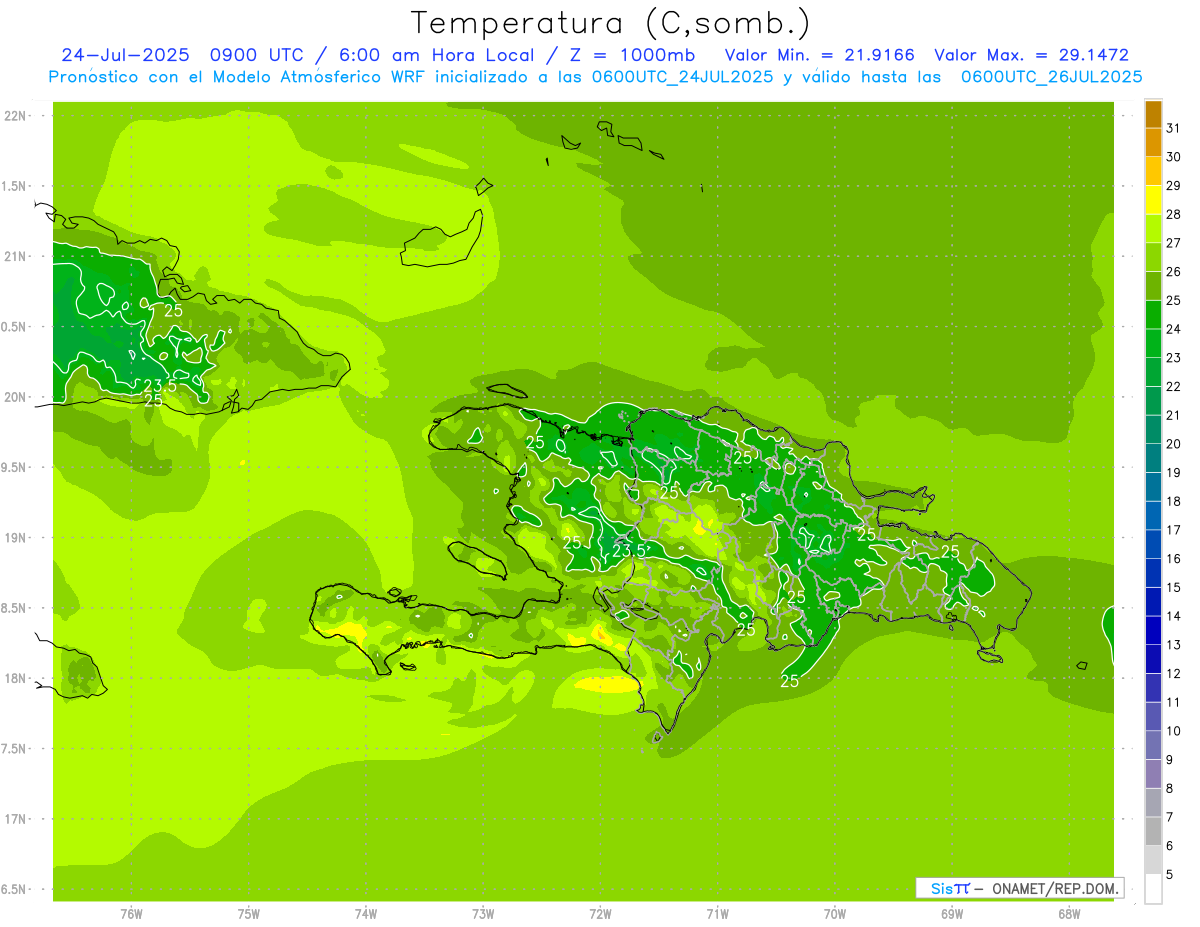Click the '70W' longitude label
1200x927 pixels.
tap(835, 913)
